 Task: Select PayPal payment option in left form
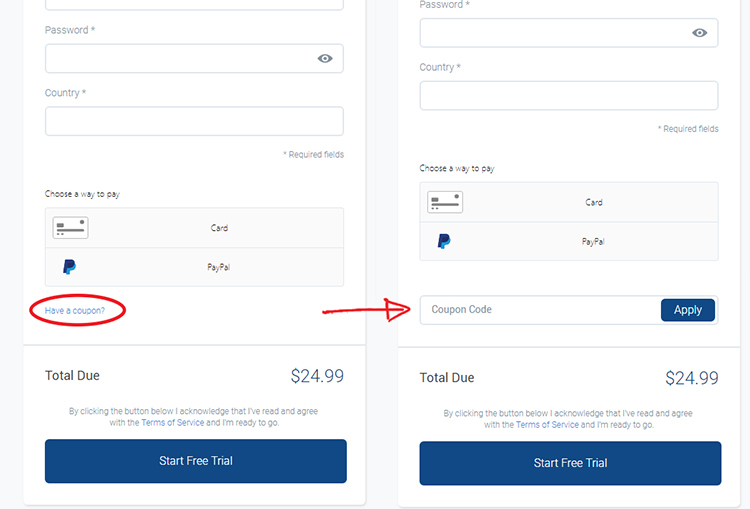194,267
